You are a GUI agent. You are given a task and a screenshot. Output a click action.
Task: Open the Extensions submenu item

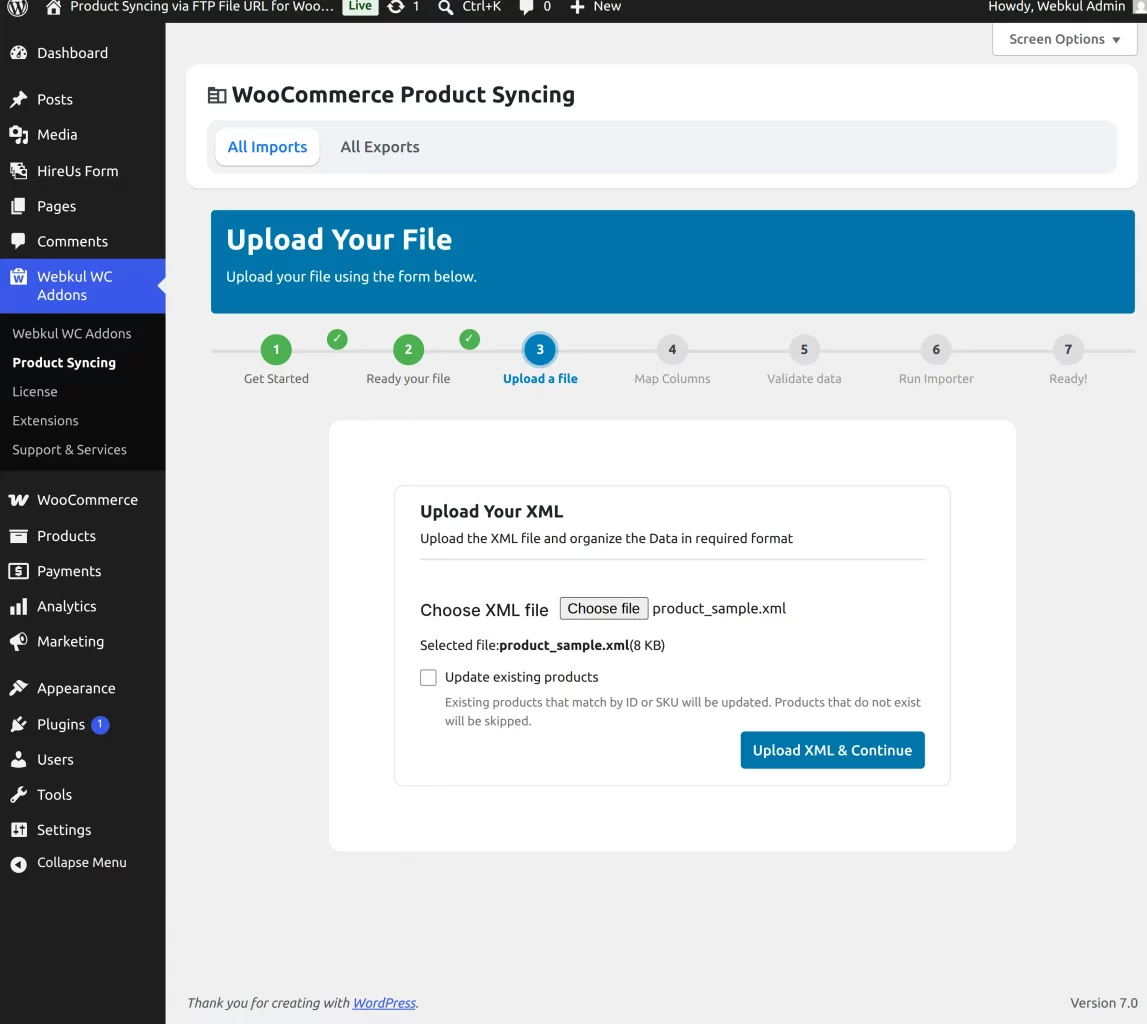click(x=45, y=421)
